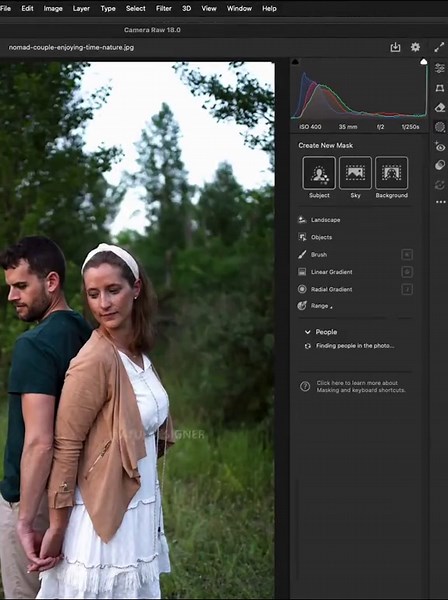The width and height of the screenshot is (448, 600).
Task: Click the Finding people in the photo text
Action: pyautogui.click(x=355, y=346)
